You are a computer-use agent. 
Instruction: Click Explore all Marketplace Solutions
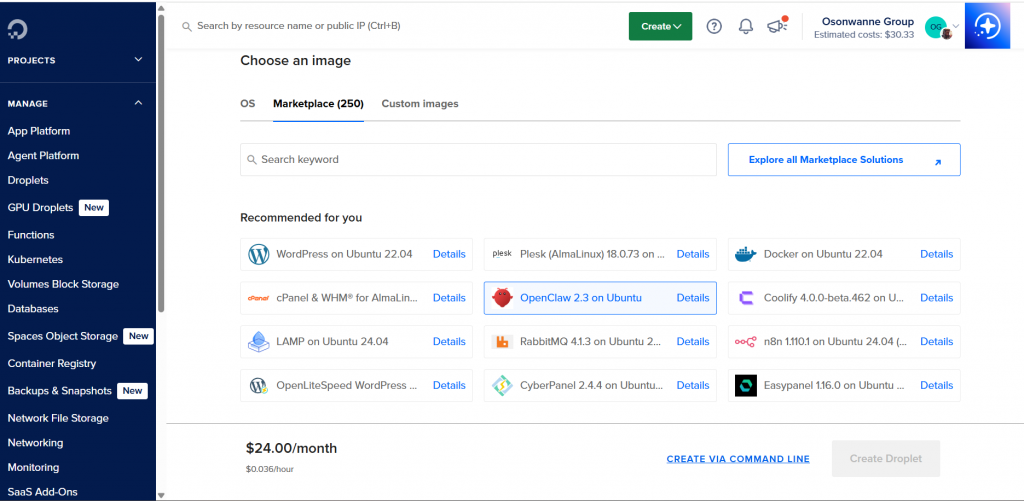click(x=844, y=160)
